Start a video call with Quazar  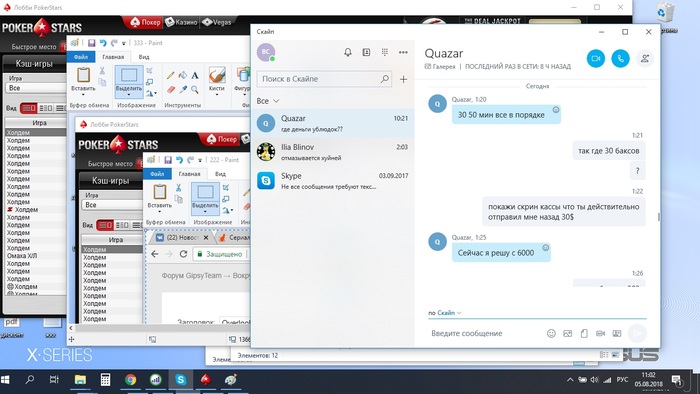[x=596, y=58]
